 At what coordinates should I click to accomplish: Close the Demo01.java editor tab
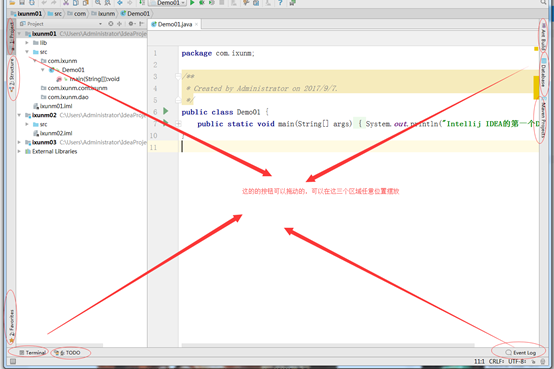[x=196, y=24]
